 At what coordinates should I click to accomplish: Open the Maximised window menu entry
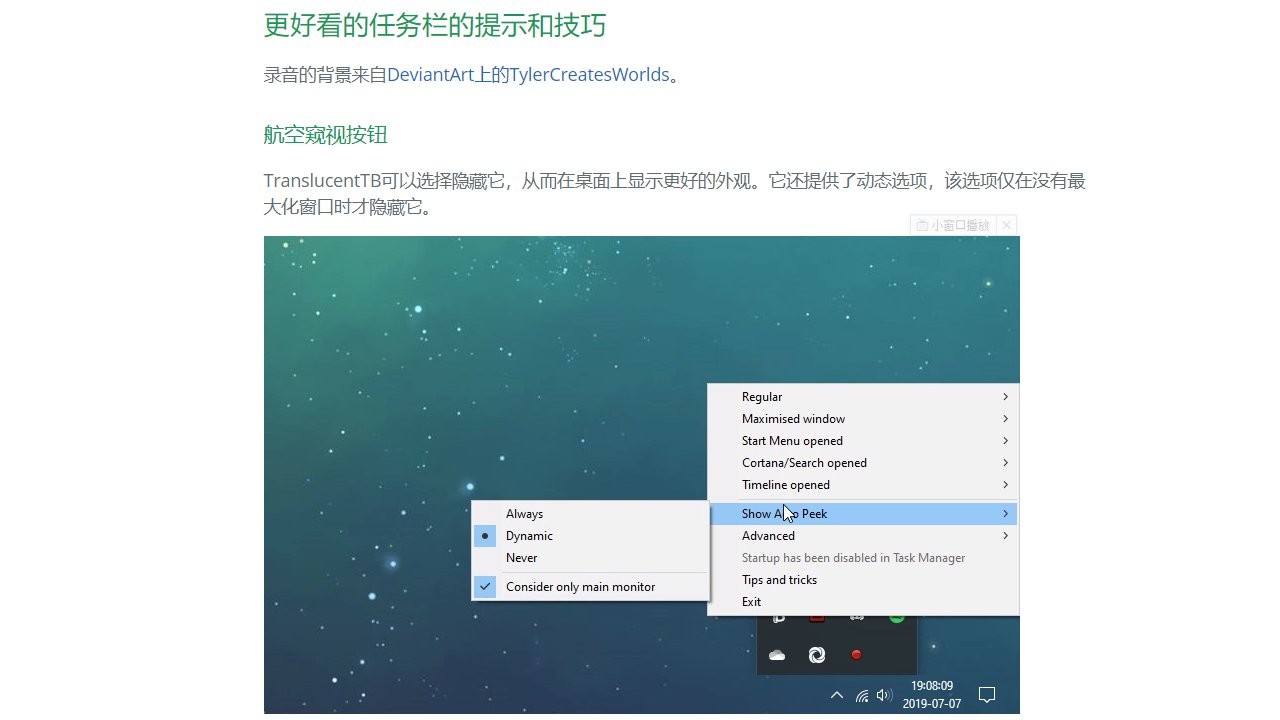[x=863, y=419]
